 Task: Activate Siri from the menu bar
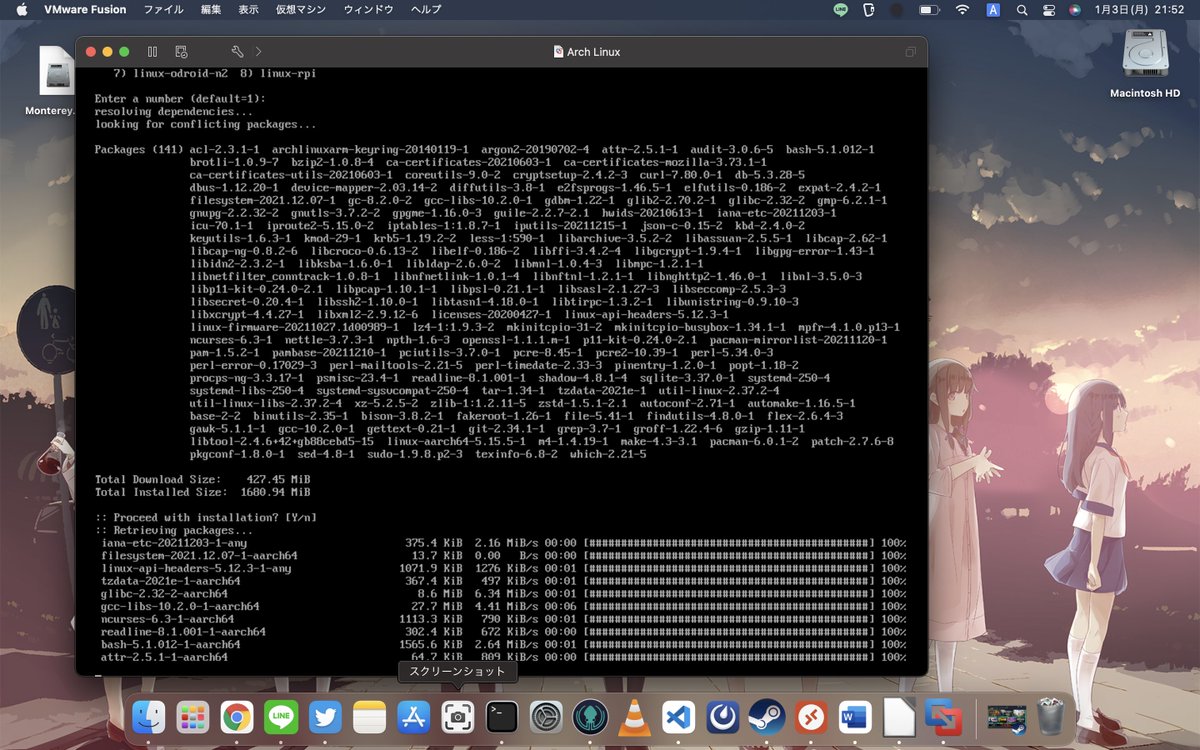[1075, 10]
